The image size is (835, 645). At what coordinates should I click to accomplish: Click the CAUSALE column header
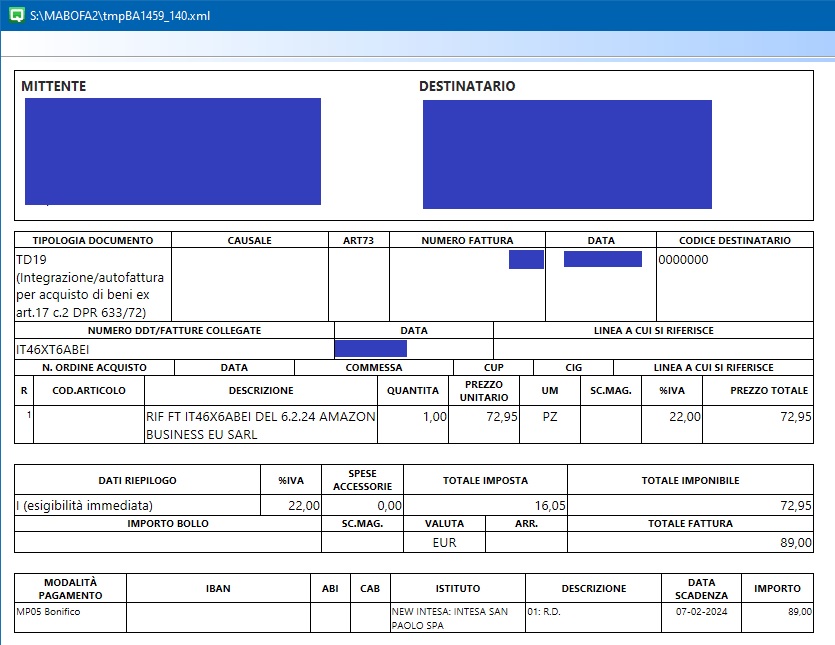tap(249, 240)
